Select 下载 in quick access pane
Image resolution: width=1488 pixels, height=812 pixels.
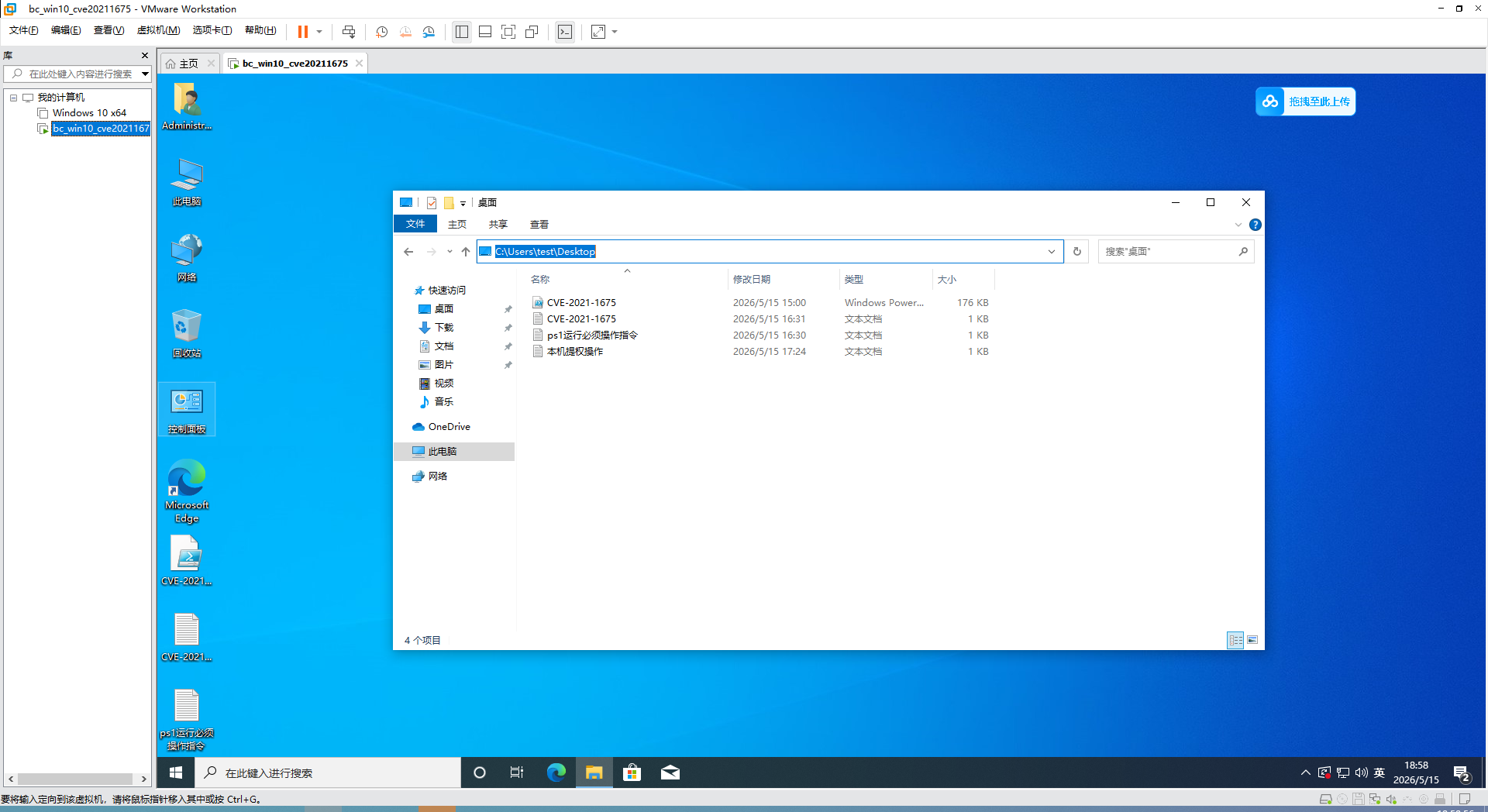(444, 327)
